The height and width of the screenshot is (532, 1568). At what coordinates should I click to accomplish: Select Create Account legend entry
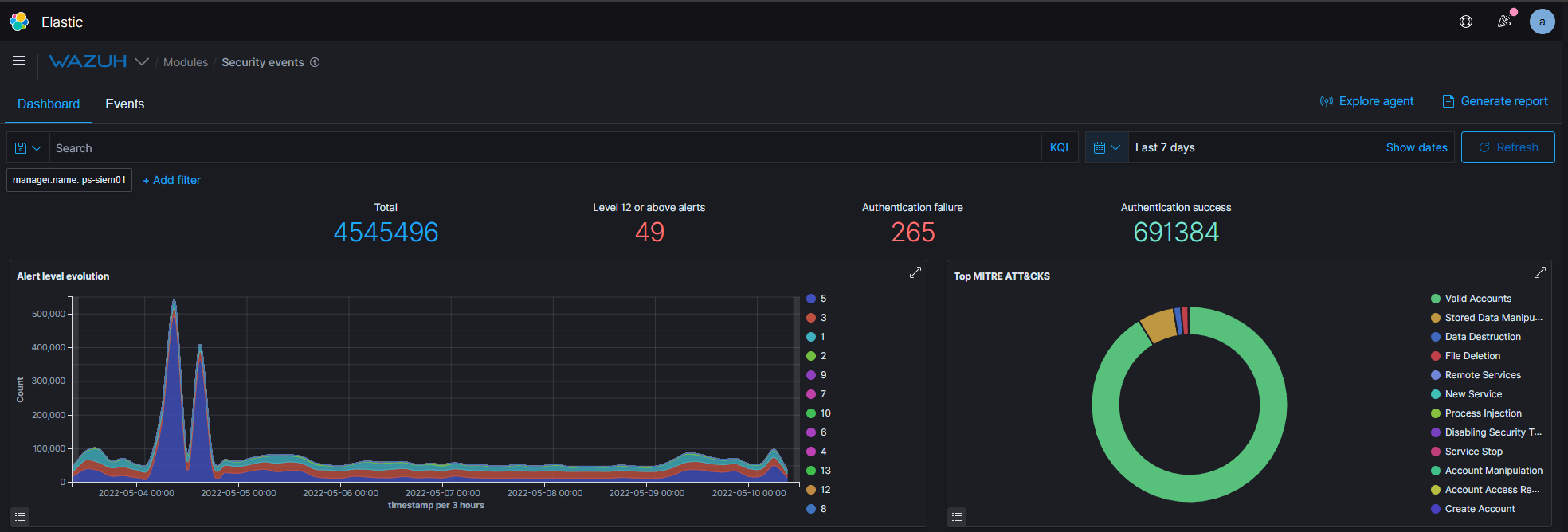[1473, 509]
